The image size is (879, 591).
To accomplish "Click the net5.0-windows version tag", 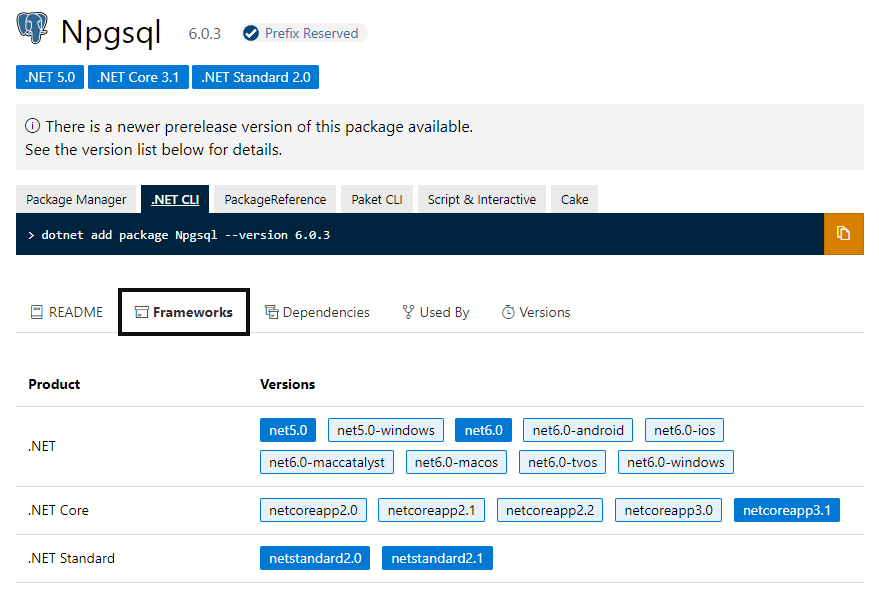I will (x=386, y=430).
